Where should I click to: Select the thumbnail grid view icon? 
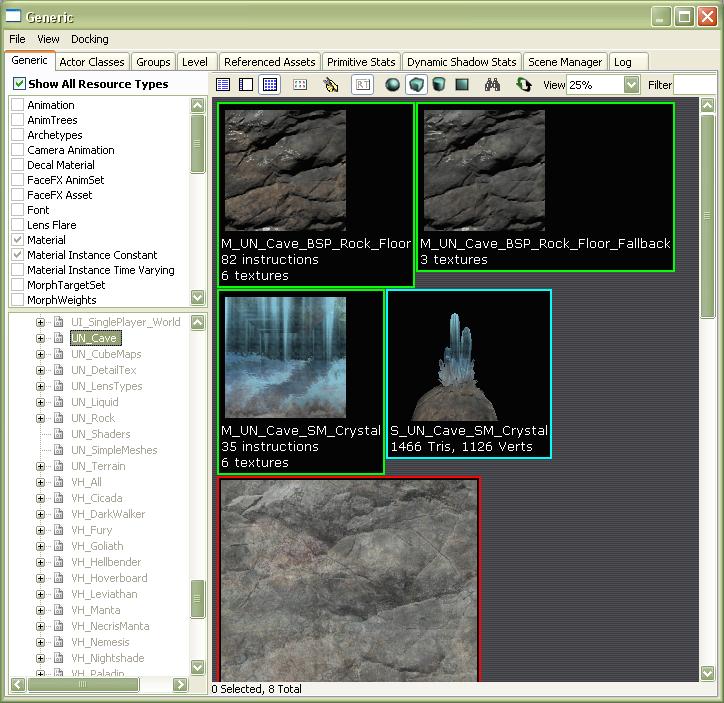[269, 85]
